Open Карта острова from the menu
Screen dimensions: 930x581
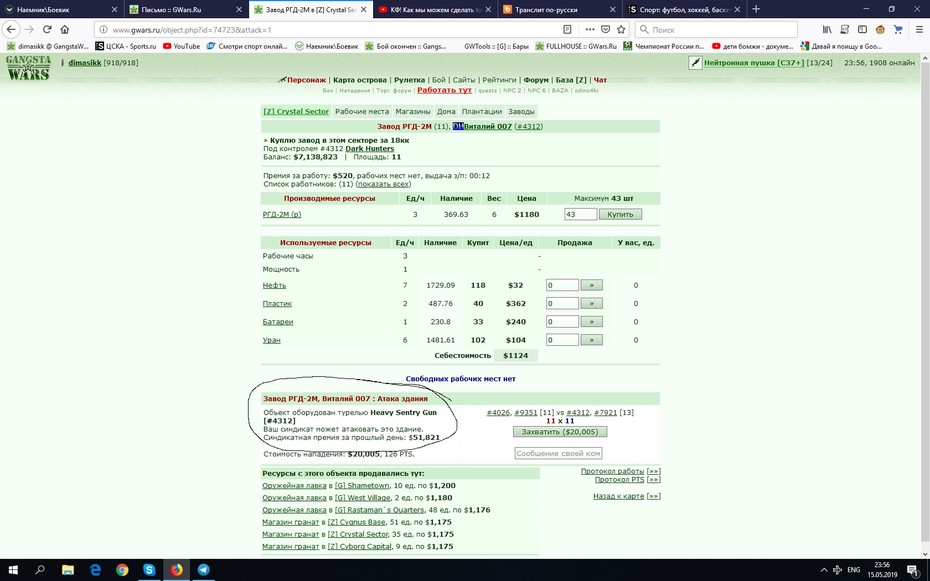click(x=359, y=79)
